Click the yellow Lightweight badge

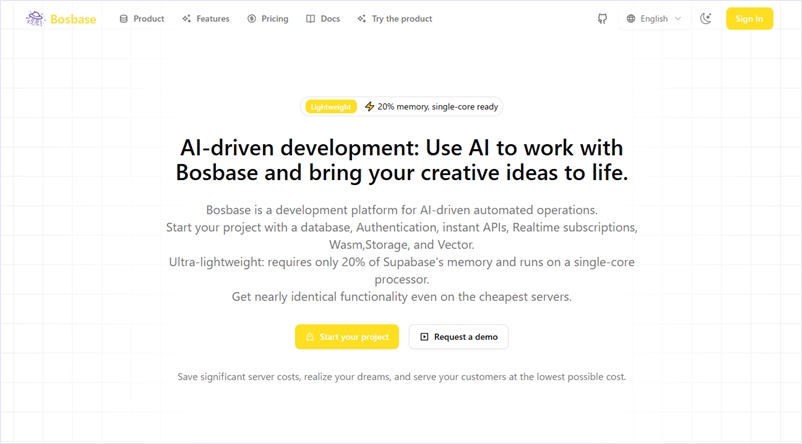coord(330,106)
